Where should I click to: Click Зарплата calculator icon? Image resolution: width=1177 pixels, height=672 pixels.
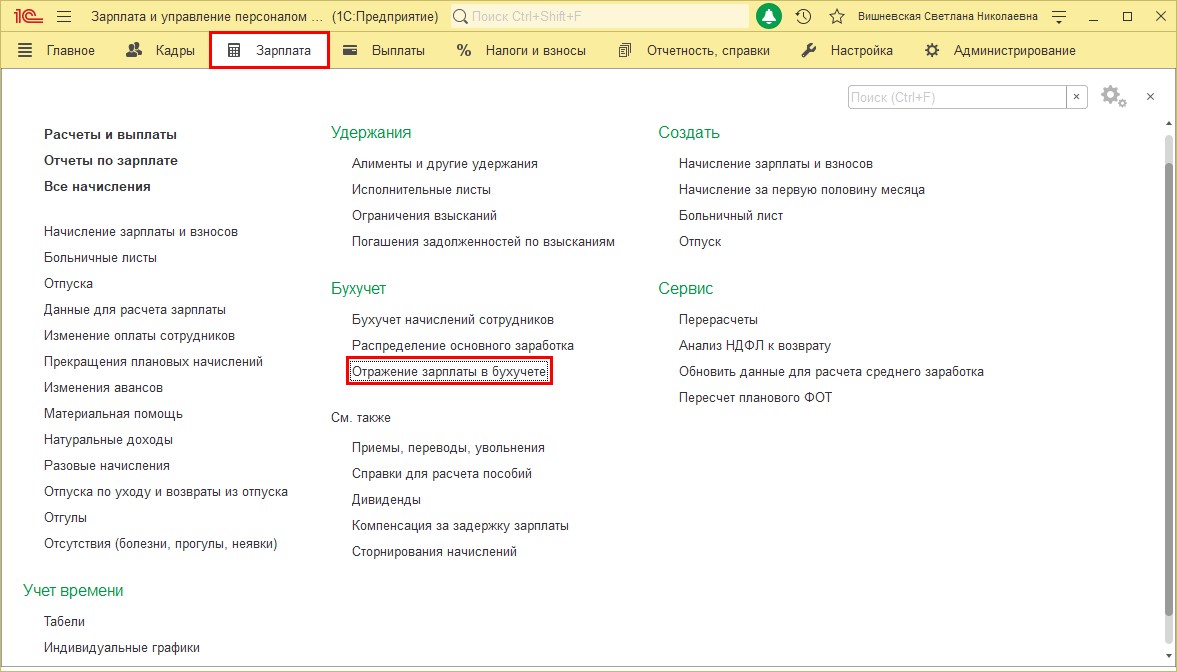234,50
